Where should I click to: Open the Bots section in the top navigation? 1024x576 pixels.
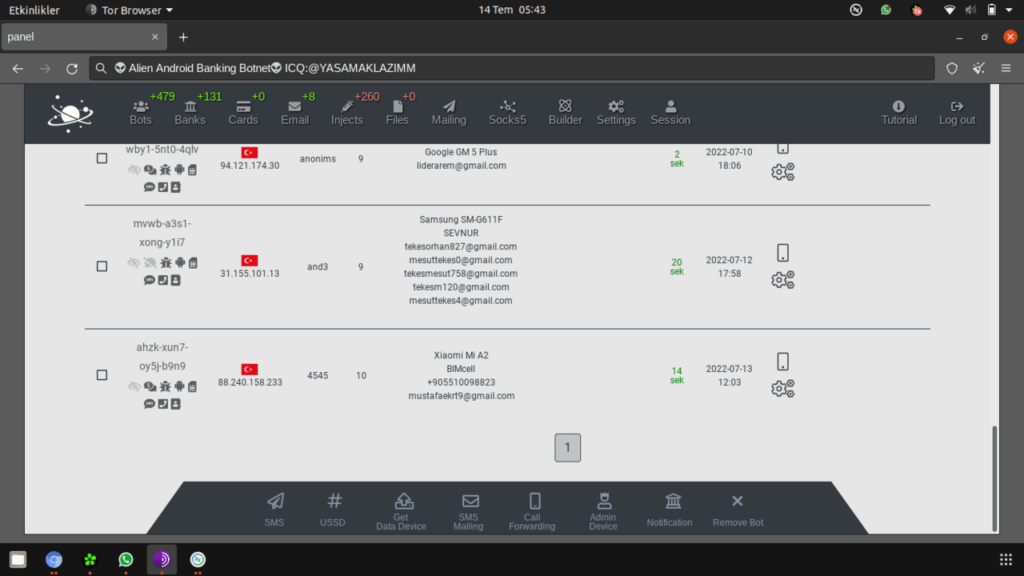[x=140, y=112]
